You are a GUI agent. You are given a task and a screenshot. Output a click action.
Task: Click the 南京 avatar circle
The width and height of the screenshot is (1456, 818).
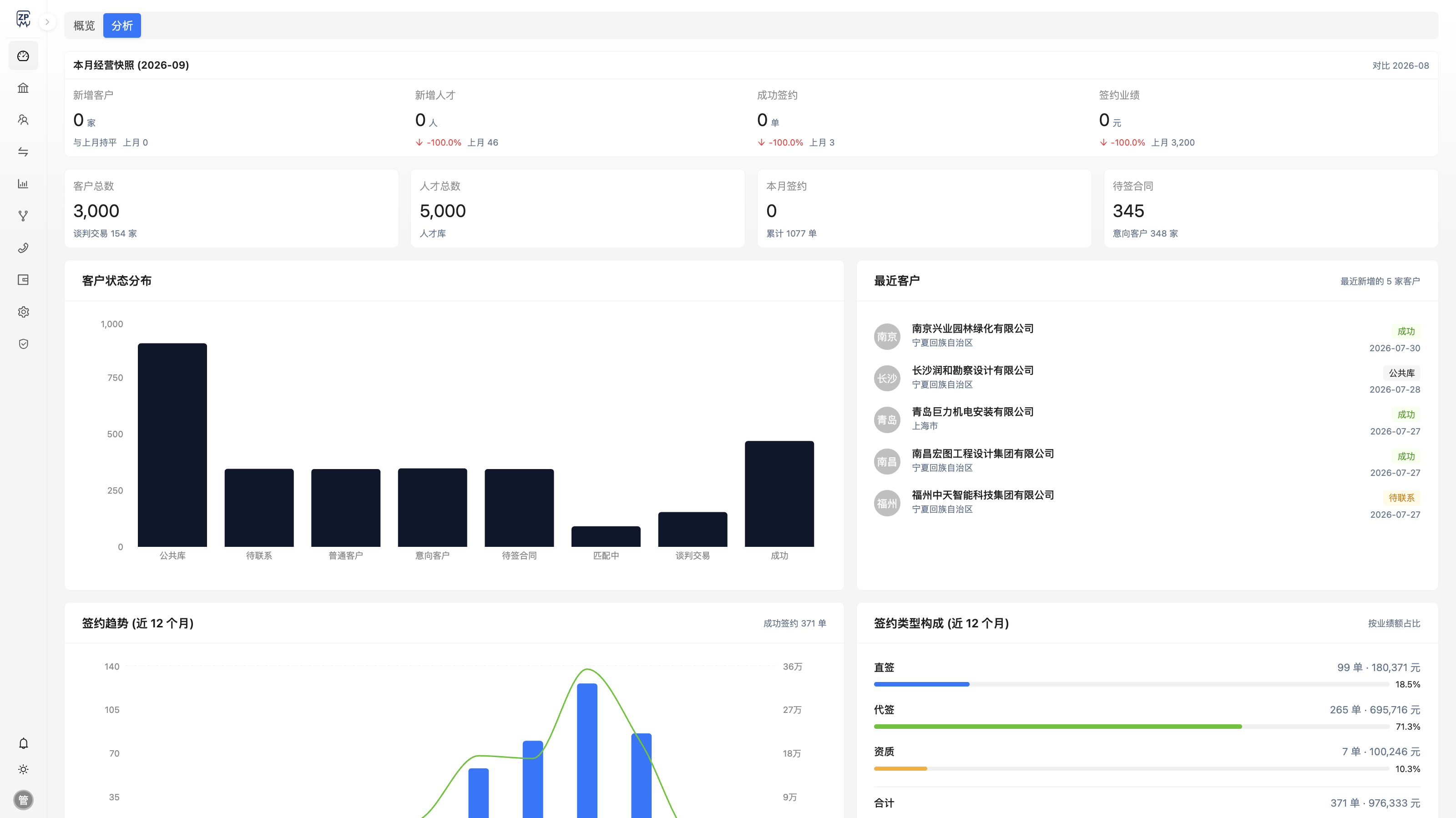click(x=887, y=336)
